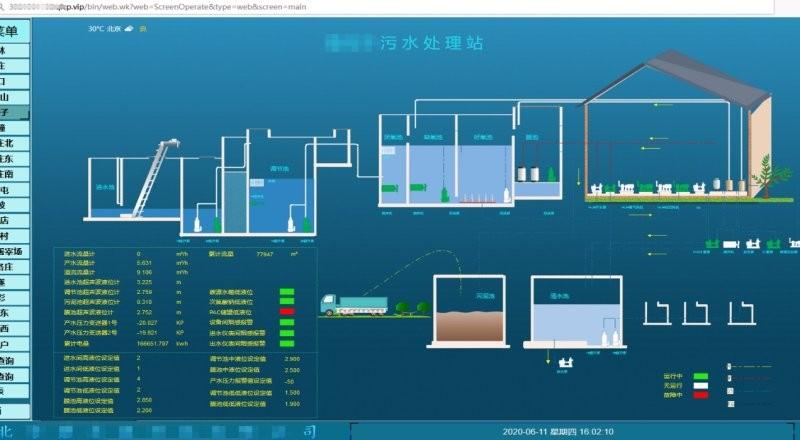Click the leftmost of three dosing tank outlines

(x=657, y=313)
